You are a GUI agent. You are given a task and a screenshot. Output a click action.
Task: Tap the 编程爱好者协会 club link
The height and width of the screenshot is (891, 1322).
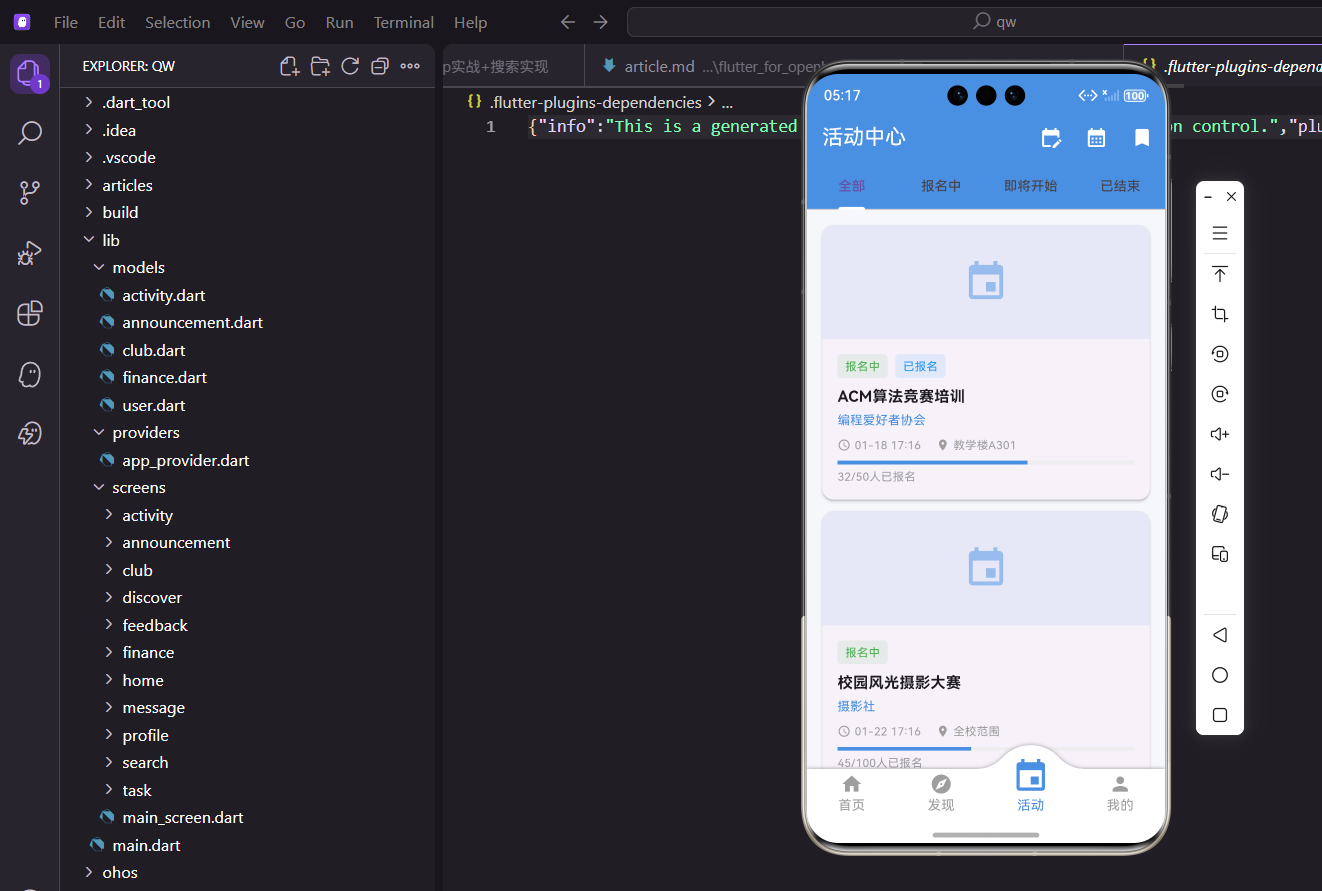click(x=882, y=420)
